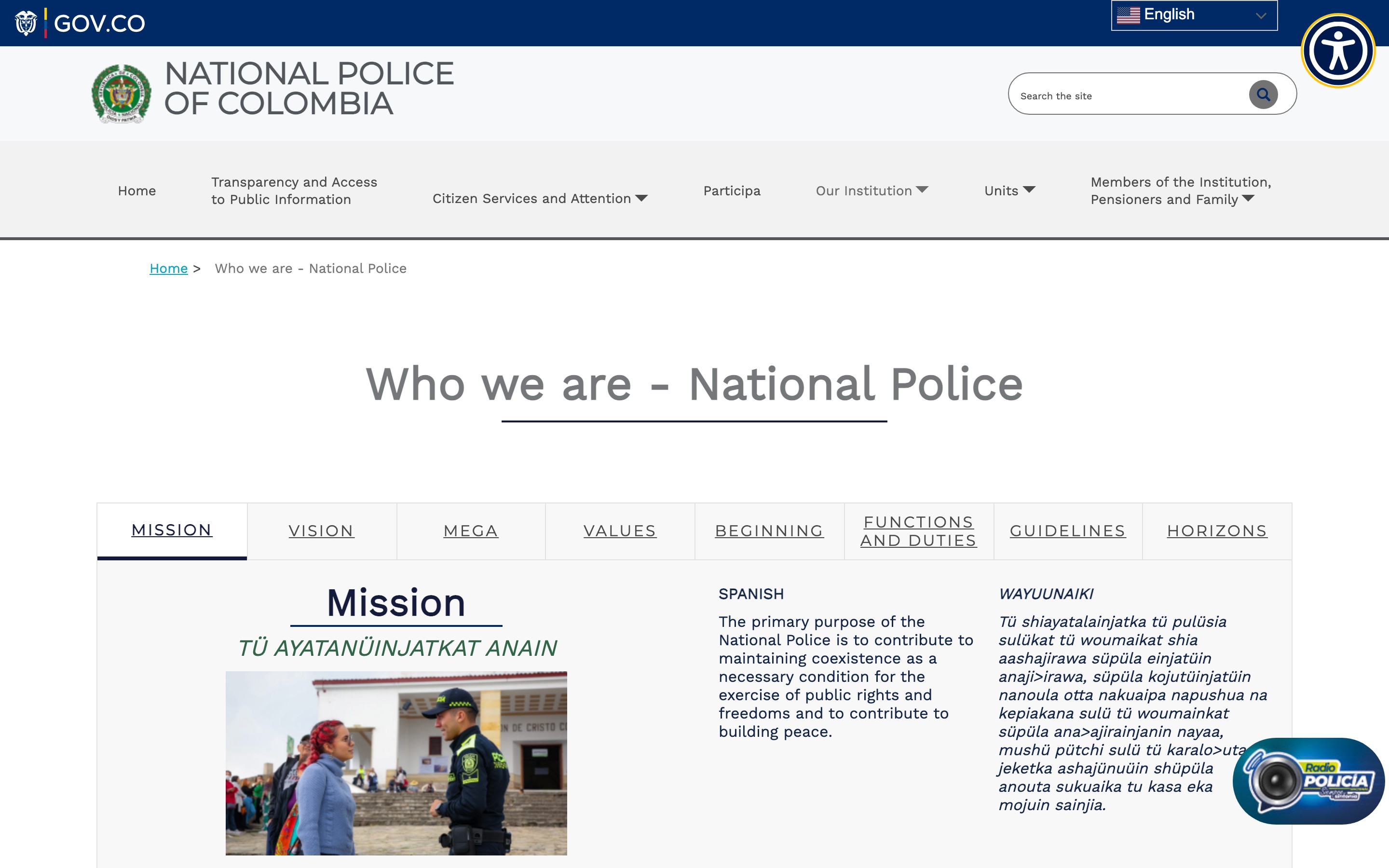Viewport: 1389px width, 868px height.
Task: Open the Radio Policía player badge
Action: (1308, 781)
